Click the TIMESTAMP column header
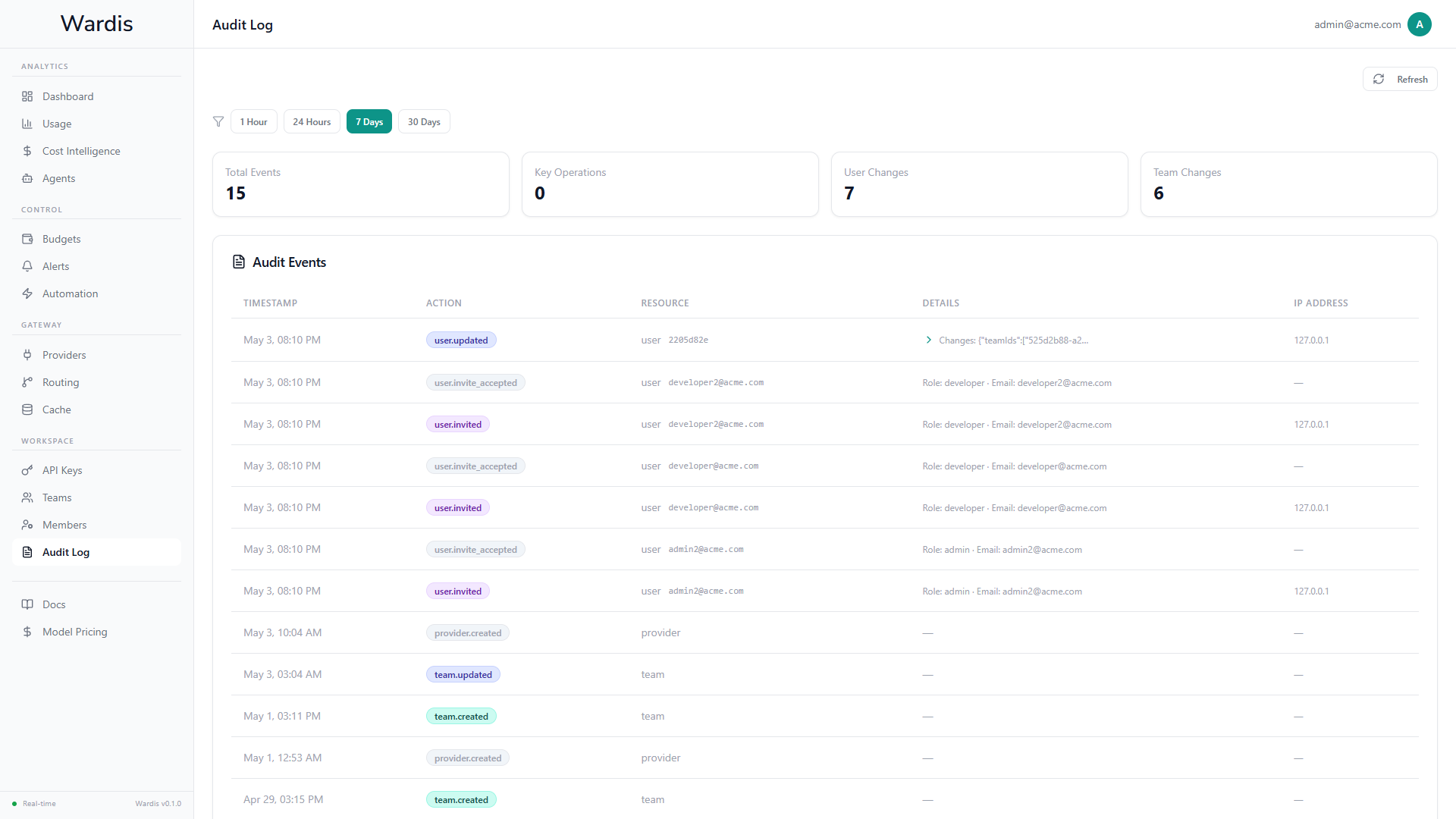The width and height of the screenshot is (1456, 819). point(270,303)
